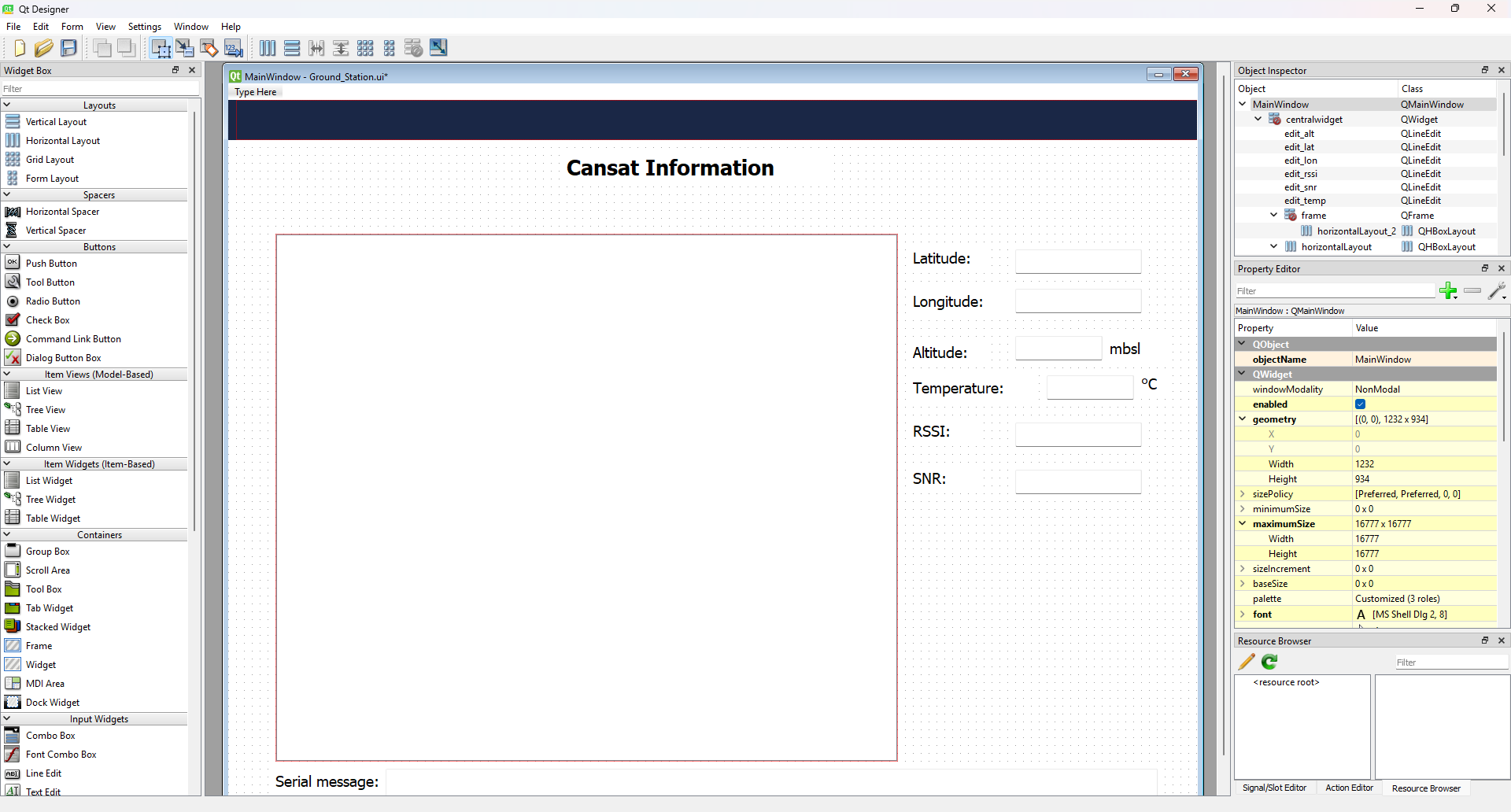Float the Resource Browser panel
1511x812 pixels.
coord(1485,640)
